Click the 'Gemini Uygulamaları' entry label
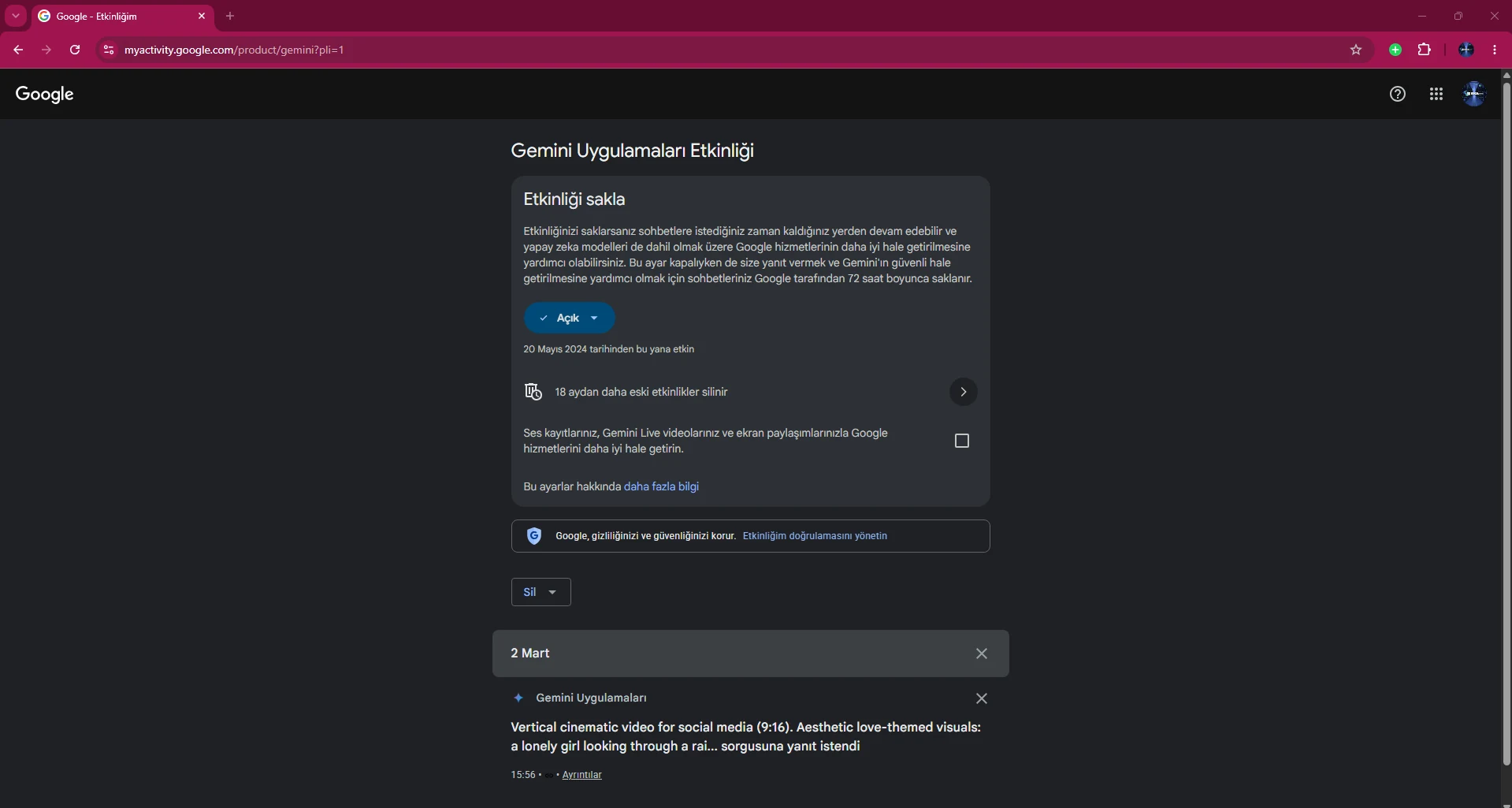1512x808 pixels. tap(591, 698)
